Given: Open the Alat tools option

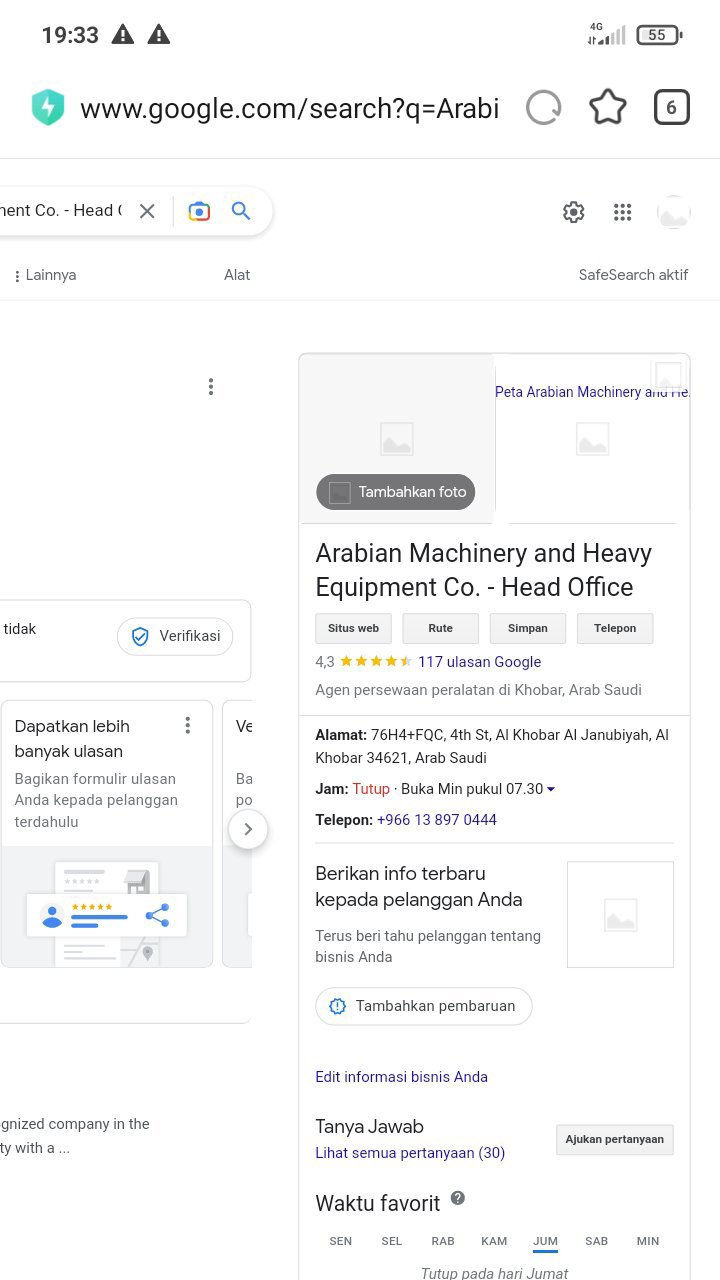Looking at the screenshot, I should (x=237, y=275).
